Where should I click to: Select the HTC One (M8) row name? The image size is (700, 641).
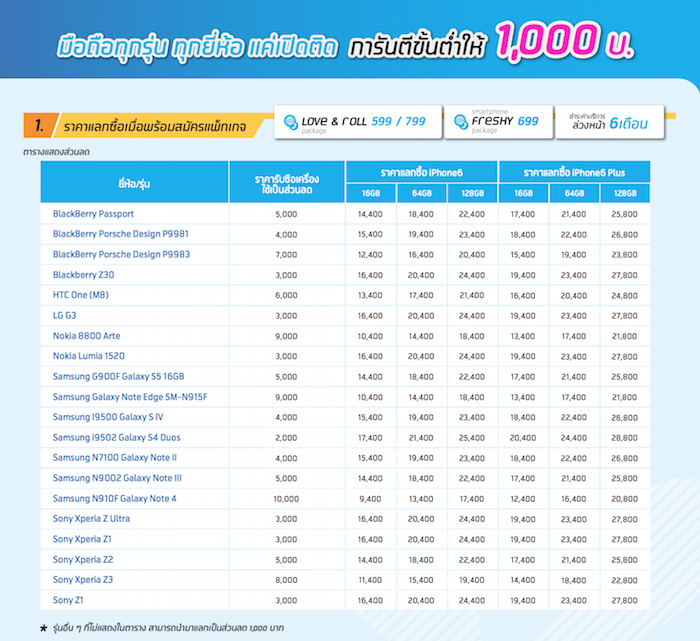tap(81, 295)
